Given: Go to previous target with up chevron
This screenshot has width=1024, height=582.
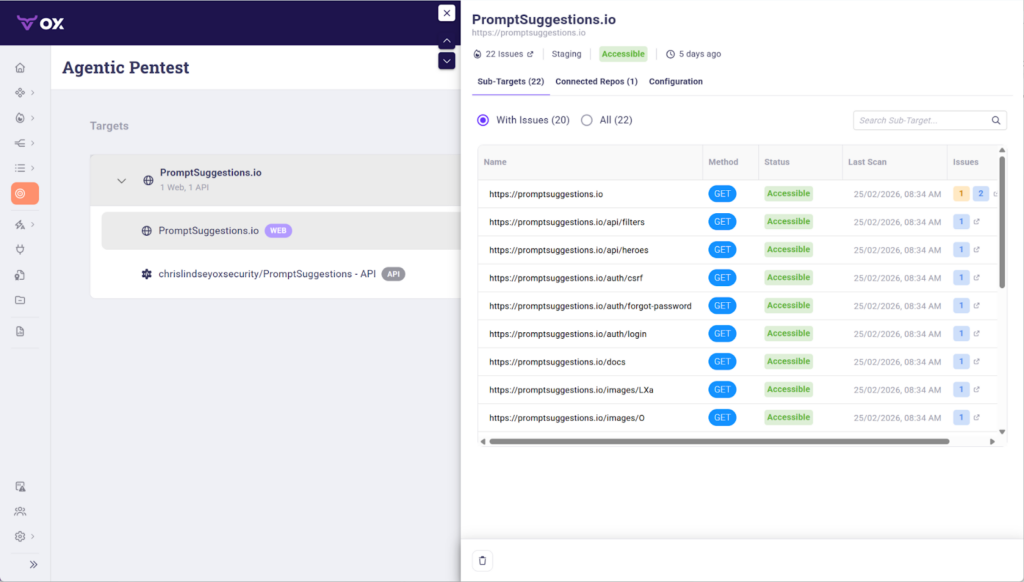Looking at the screenshot, I should click(447, 41).
